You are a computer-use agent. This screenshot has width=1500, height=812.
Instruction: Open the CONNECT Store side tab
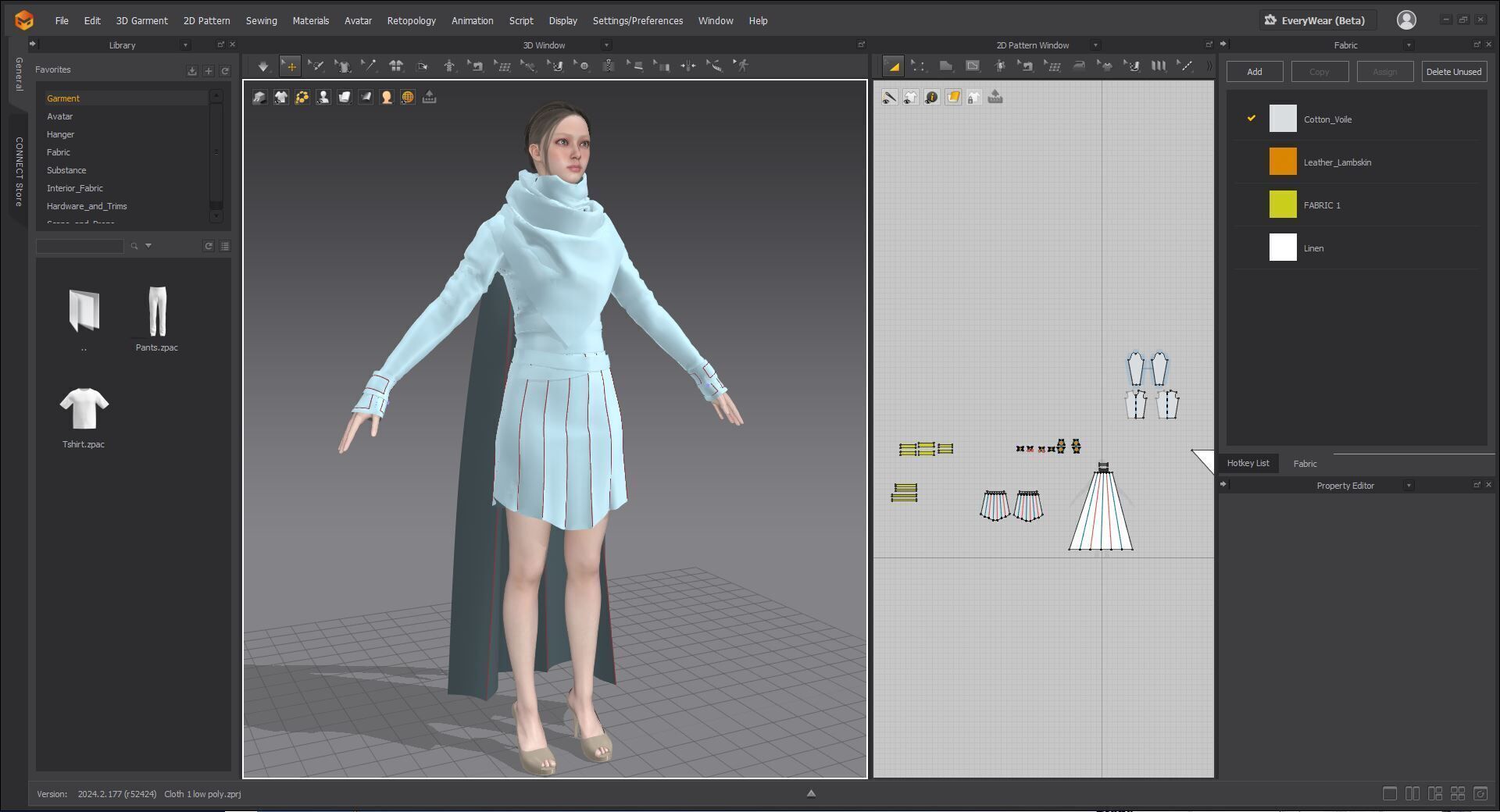pos(19,172)
